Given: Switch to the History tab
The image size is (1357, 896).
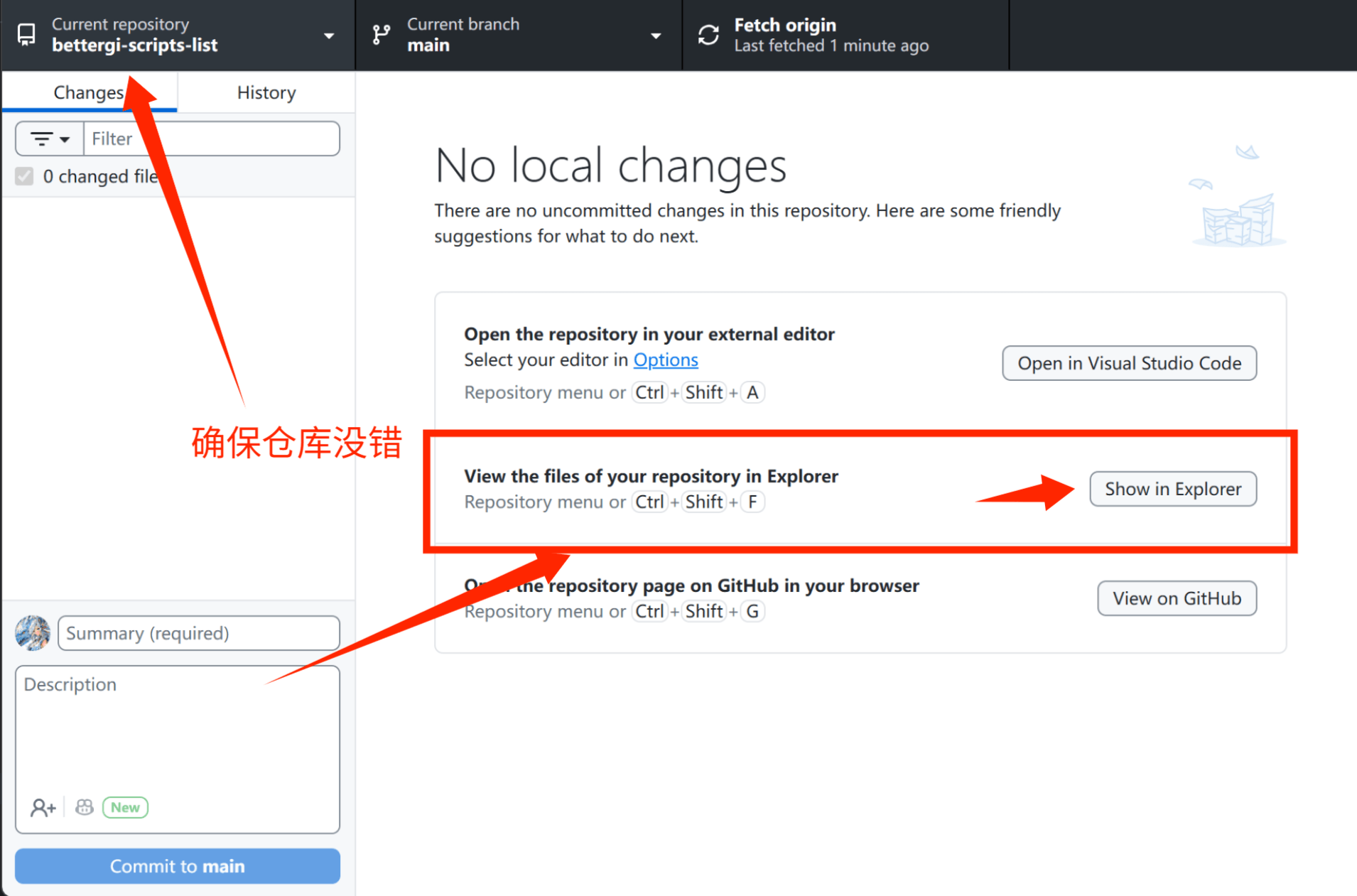Looking at the screenshot, I should click(x=266, y=92).
